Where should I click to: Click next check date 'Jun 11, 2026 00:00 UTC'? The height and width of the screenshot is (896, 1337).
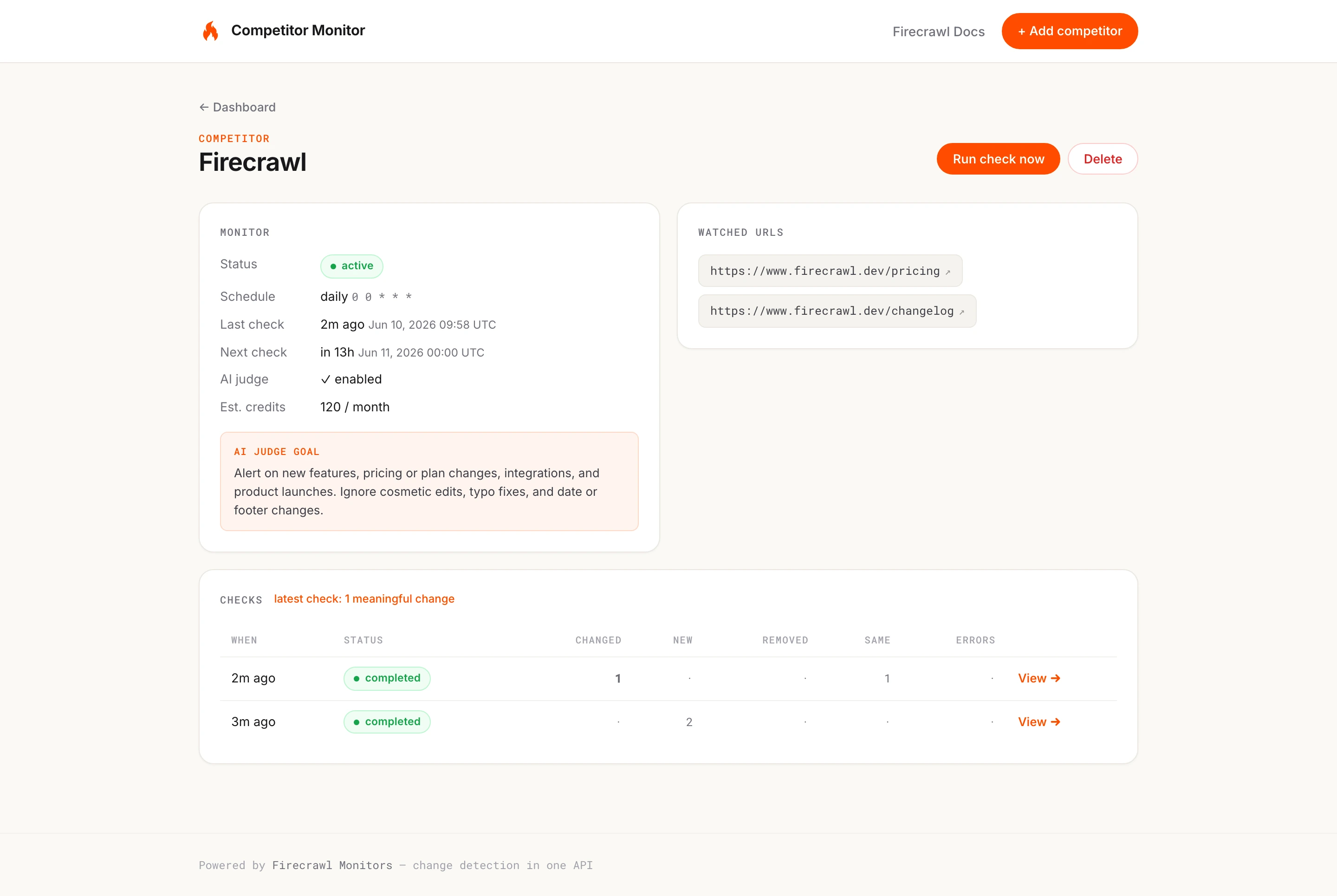(421, 352)
